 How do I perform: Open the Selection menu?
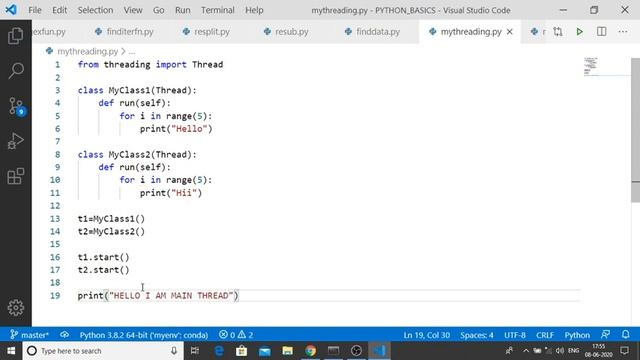coord(95,10)
